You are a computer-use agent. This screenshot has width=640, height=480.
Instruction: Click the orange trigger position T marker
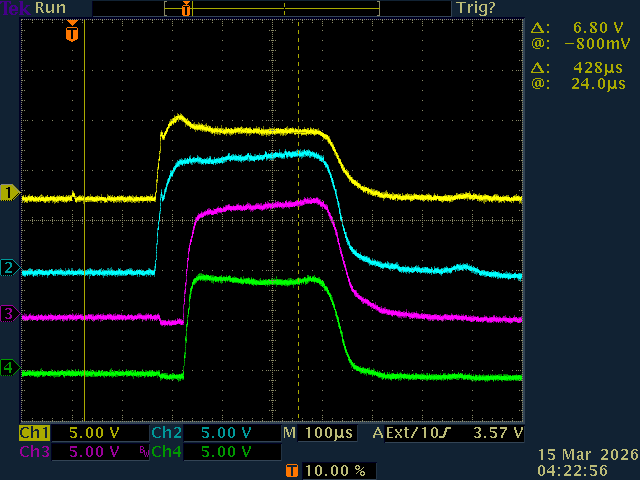[x=71, y=33]
